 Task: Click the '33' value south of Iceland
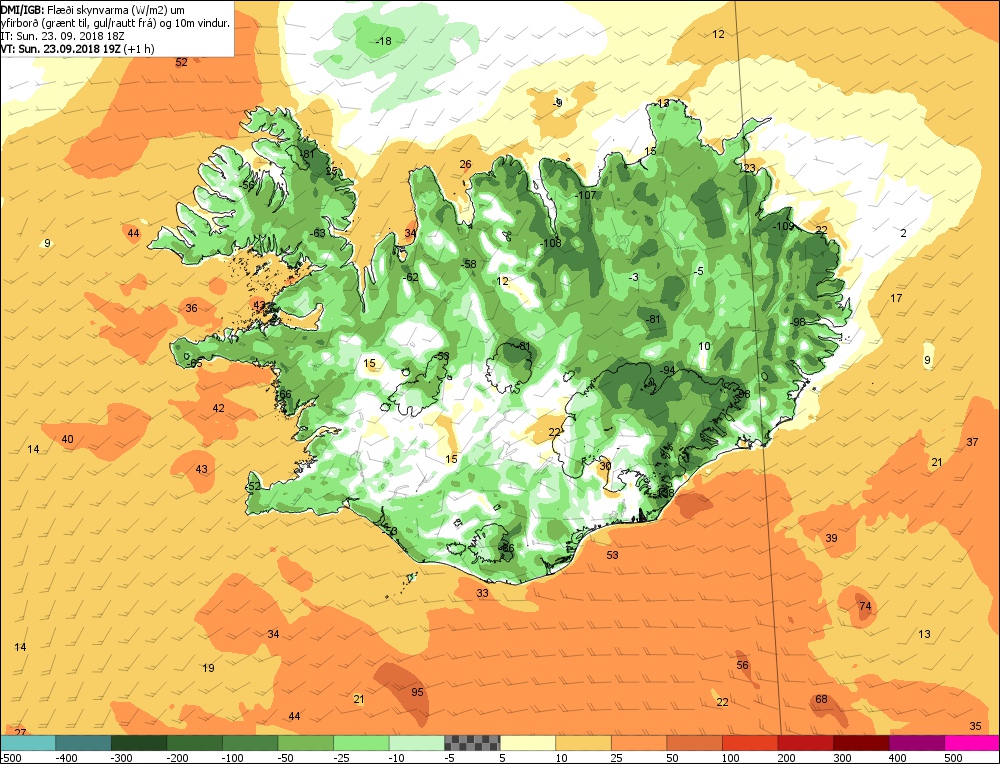click(x=483, y=593)
